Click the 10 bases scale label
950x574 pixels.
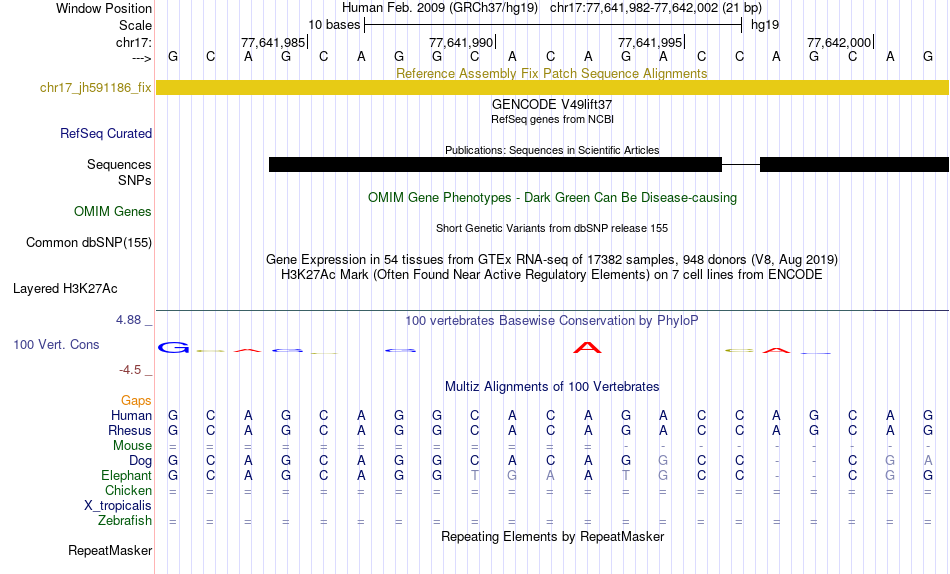point(334,25)
